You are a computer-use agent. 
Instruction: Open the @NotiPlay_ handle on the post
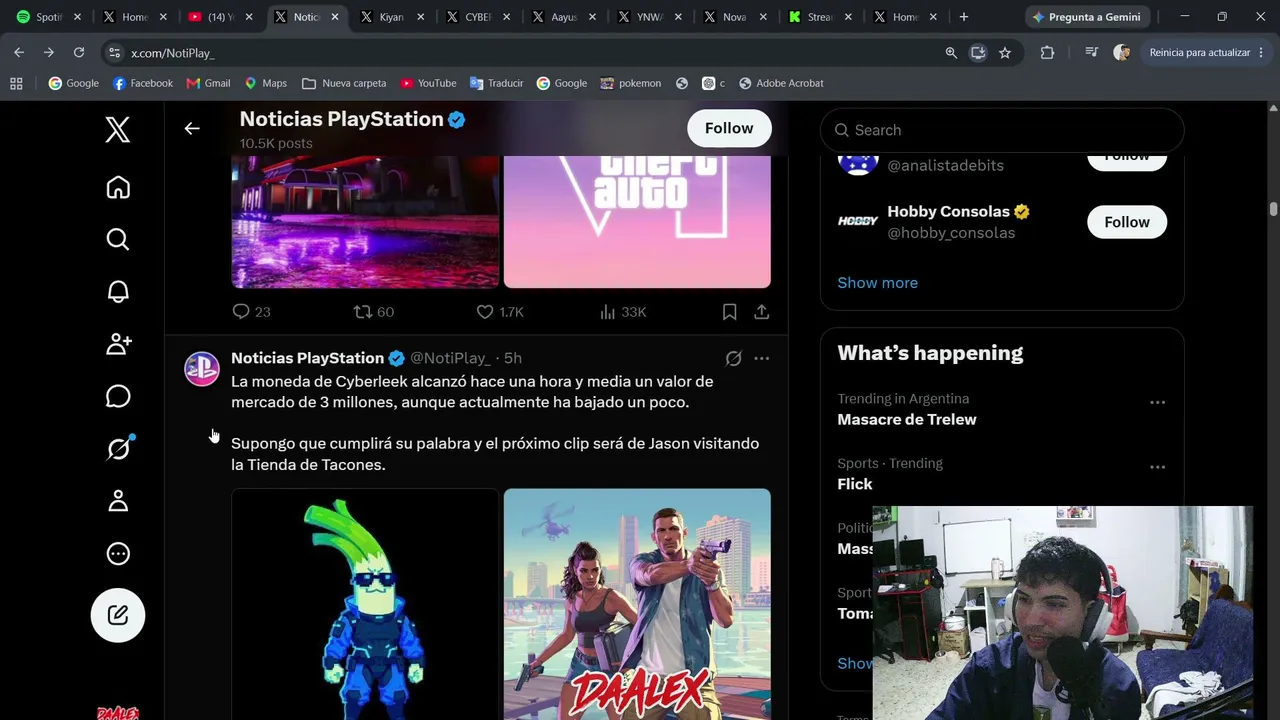450,358
